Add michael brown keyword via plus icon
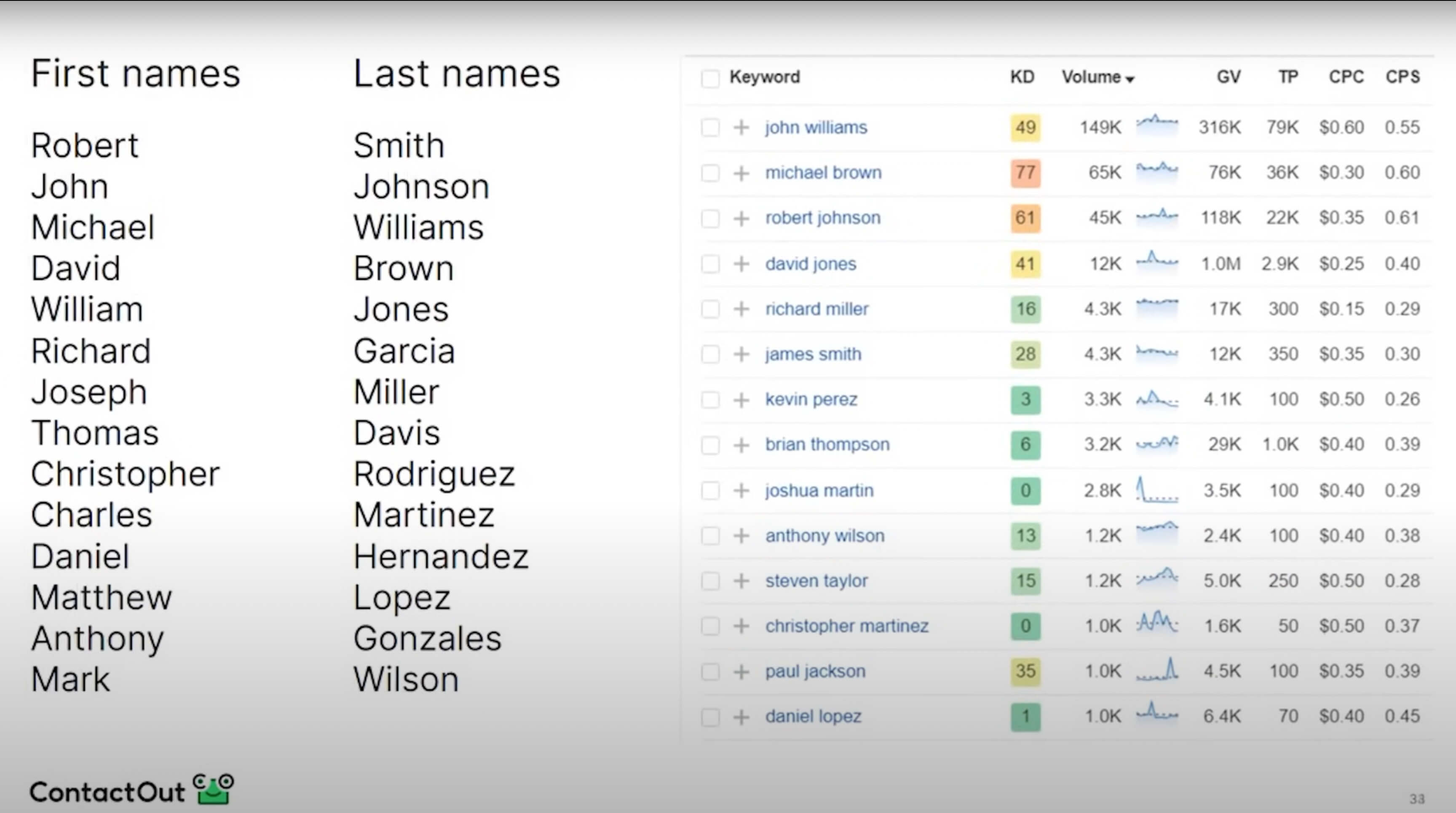This screenshot has height=813, width=1456. click(x=741, y=173)
